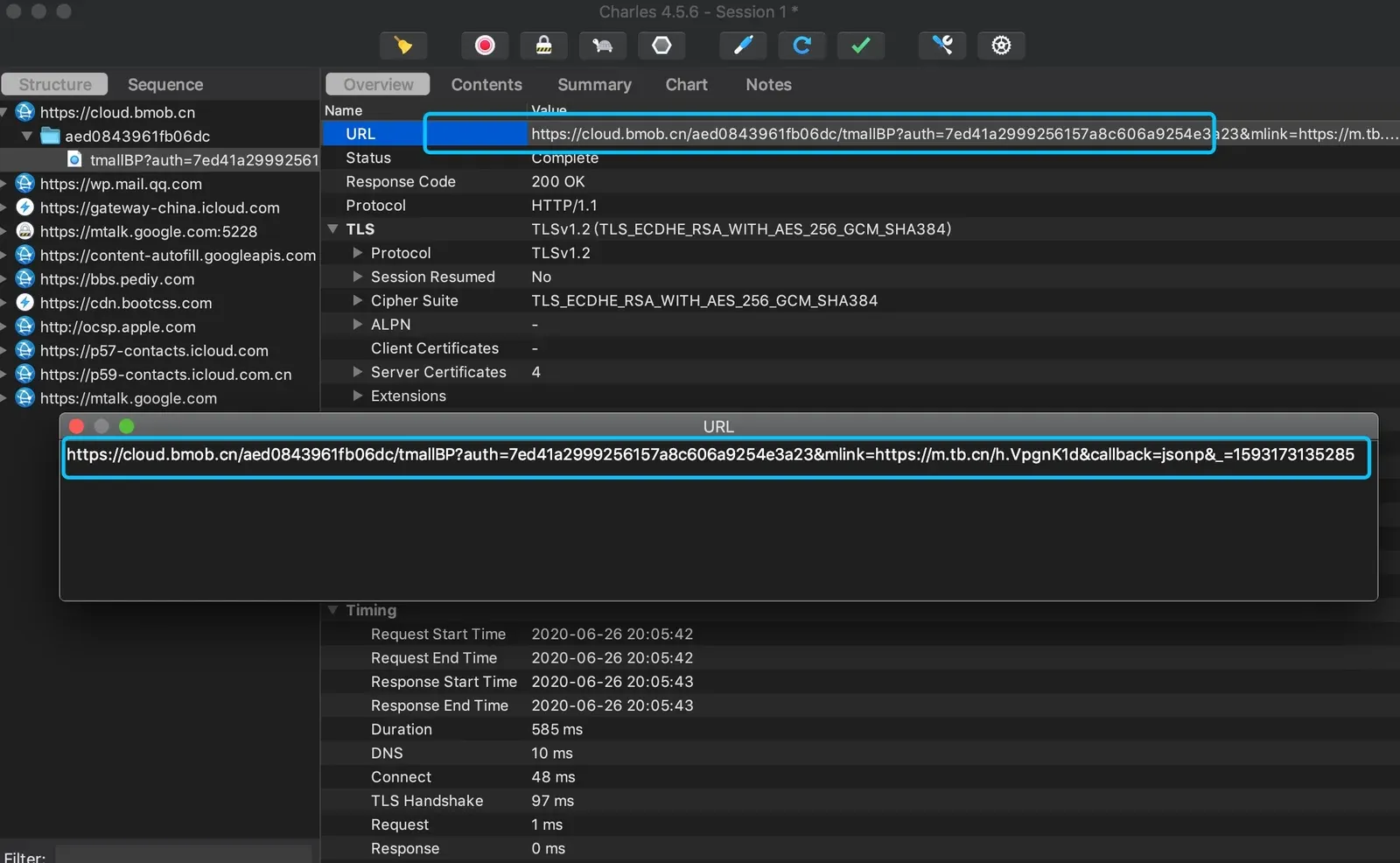Expand the TLS Protocol row
1400x863 pixels.
pyautogui.click(x=357, y=252)
